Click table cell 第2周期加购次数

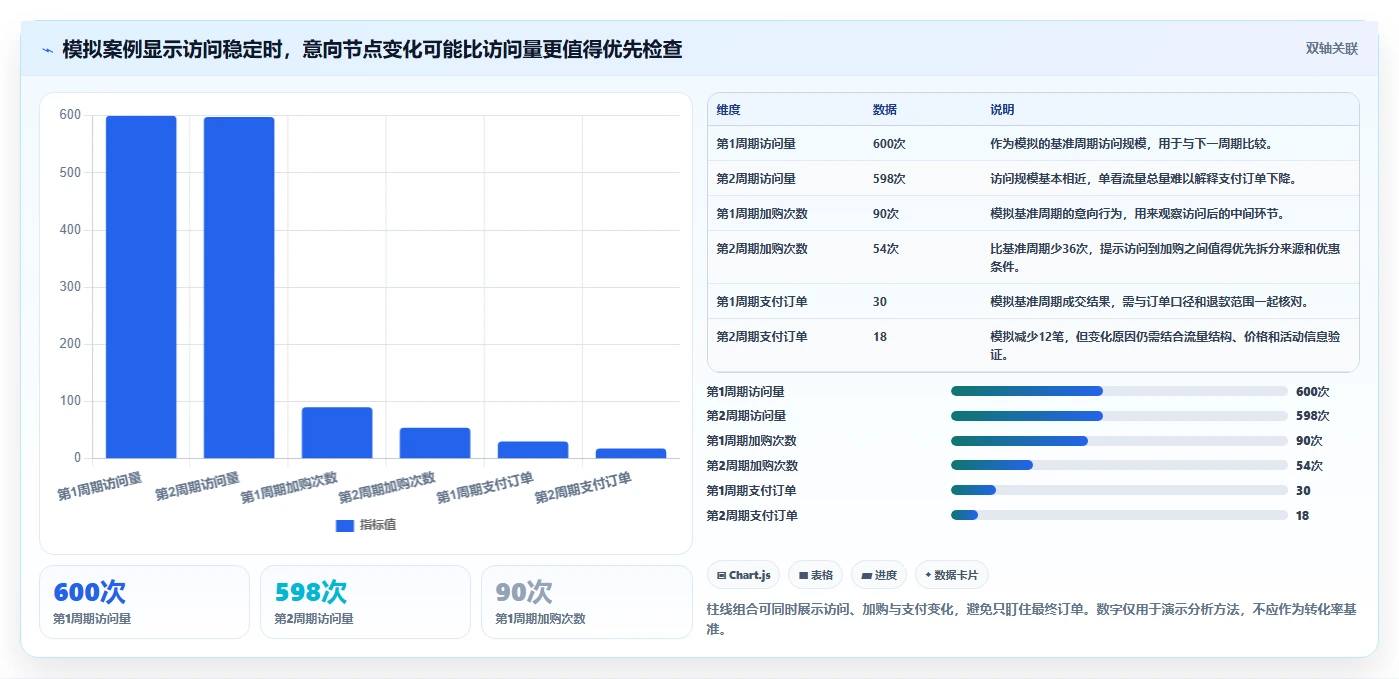tap(762, 249)
